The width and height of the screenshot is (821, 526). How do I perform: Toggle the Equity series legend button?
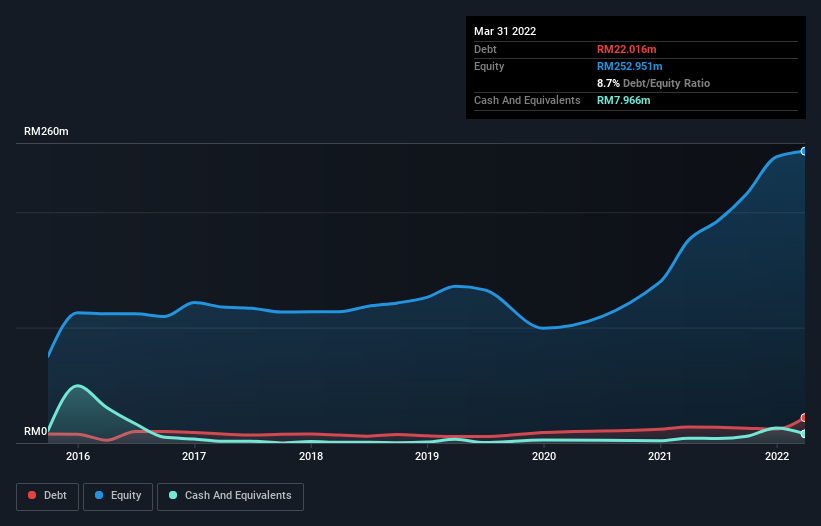point(118,496)
